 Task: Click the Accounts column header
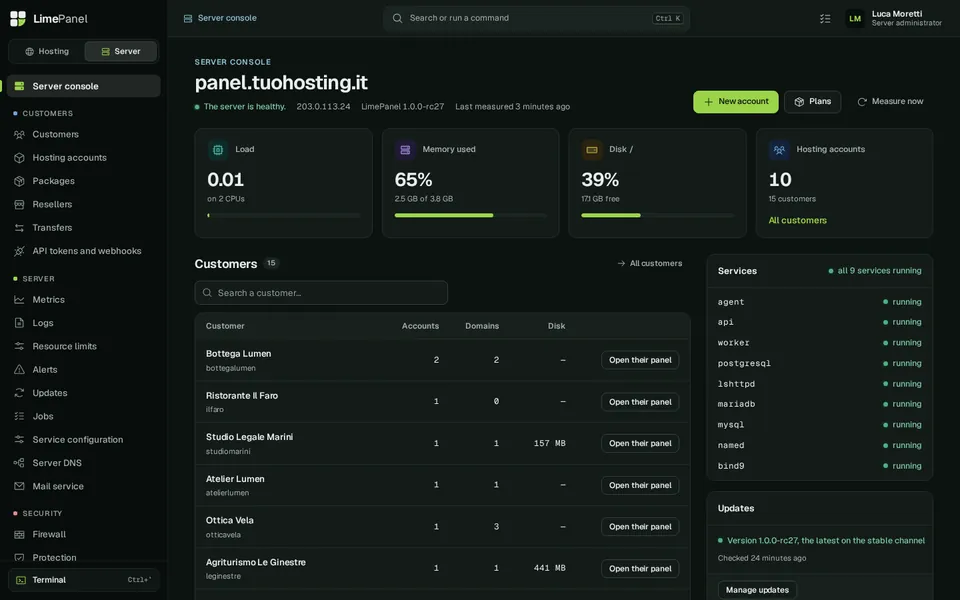(x=420, y=326)
